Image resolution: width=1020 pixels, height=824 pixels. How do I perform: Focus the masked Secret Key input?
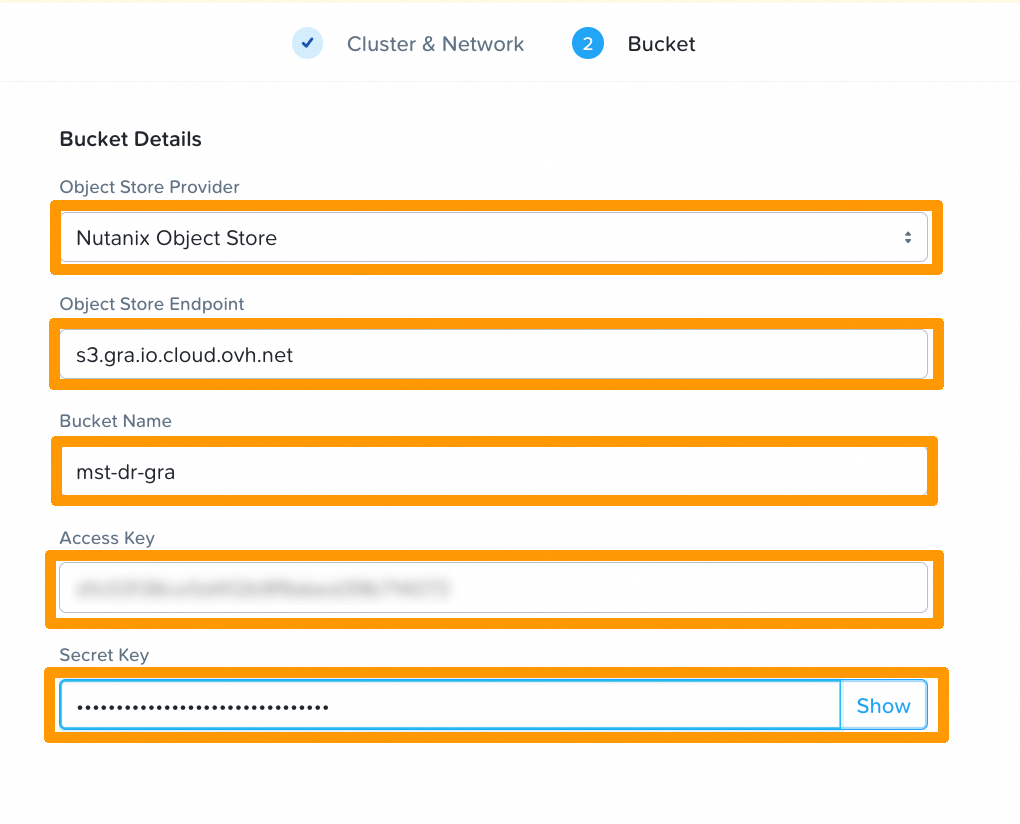450,705
